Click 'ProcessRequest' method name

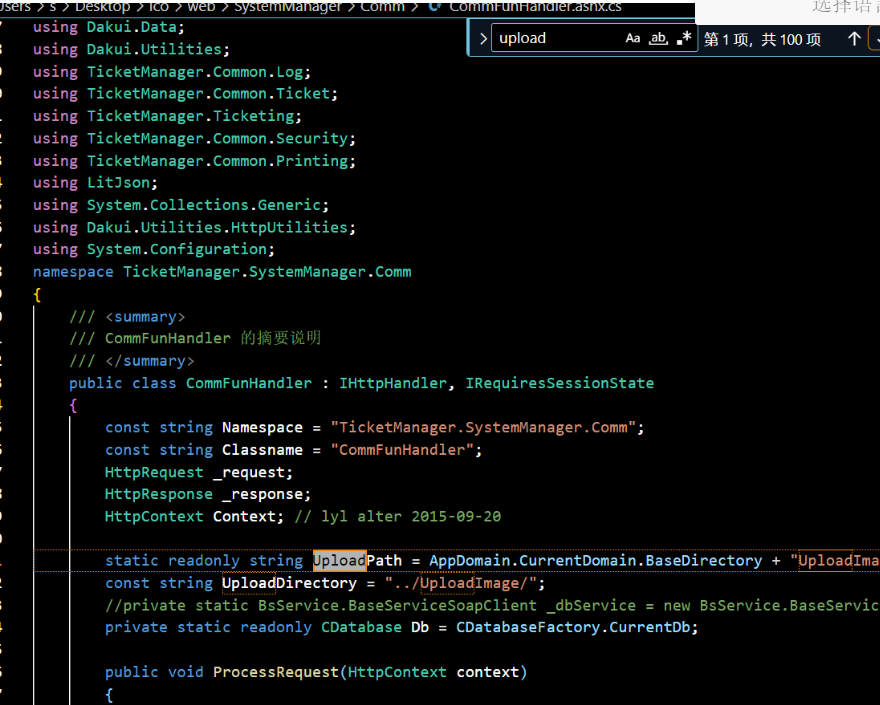point(276,672)
